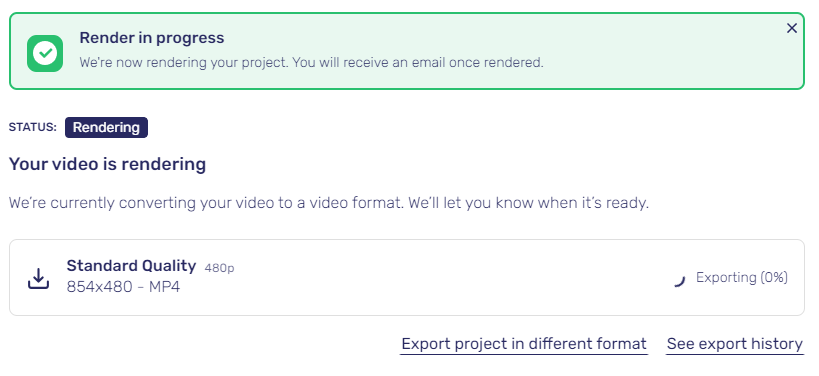Click the 854x480 - MP4 format text

(x=123, y=287)
